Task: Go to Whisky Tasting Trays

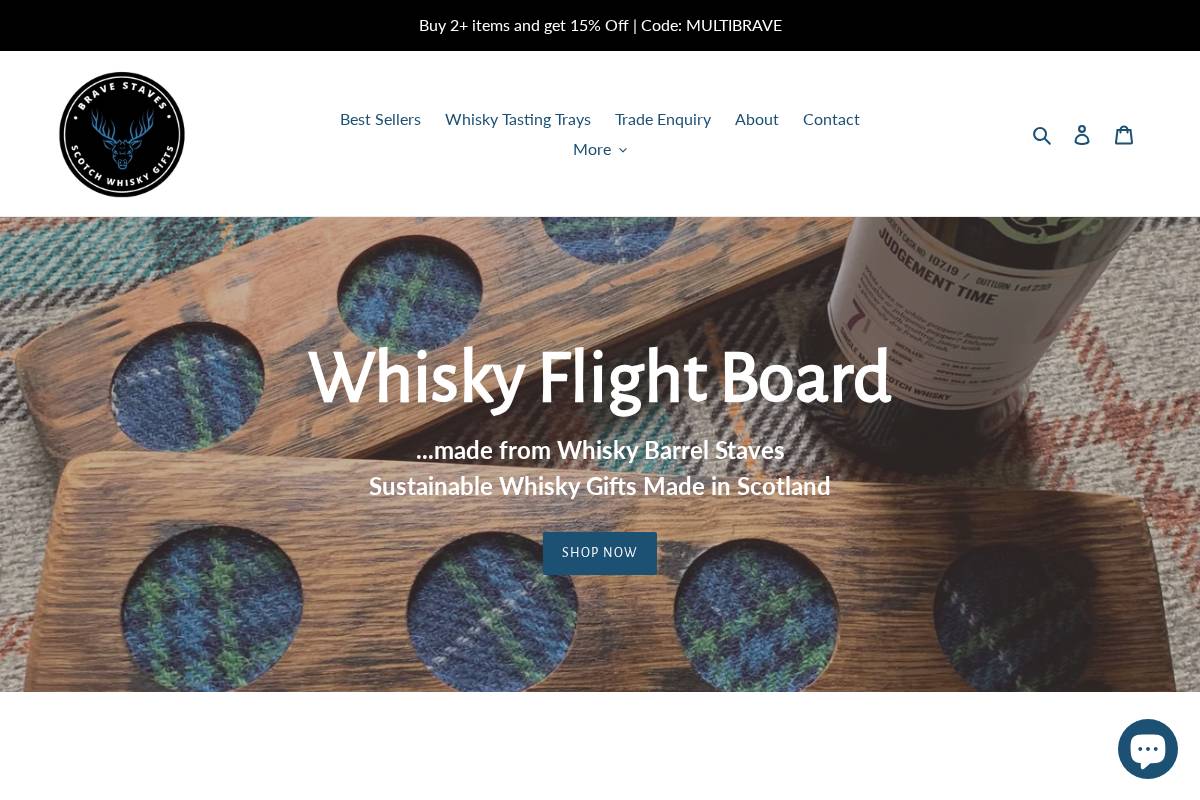Action: [x=518, y=119]
